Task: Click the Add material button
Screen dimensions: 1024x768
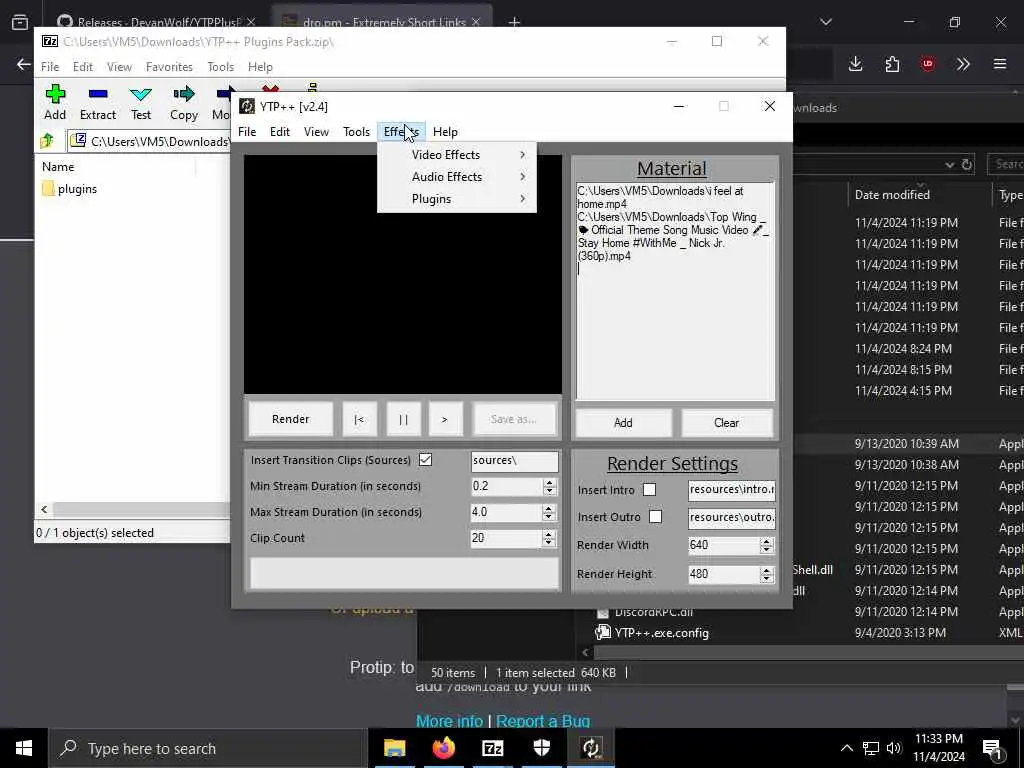Action: 623,423
